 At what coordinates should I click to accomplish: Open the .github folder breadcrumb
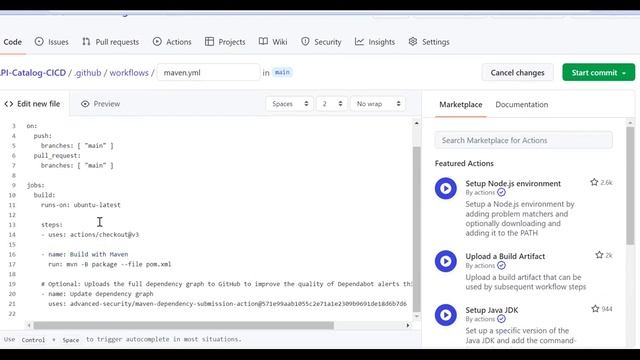click(x=88, y=73)
